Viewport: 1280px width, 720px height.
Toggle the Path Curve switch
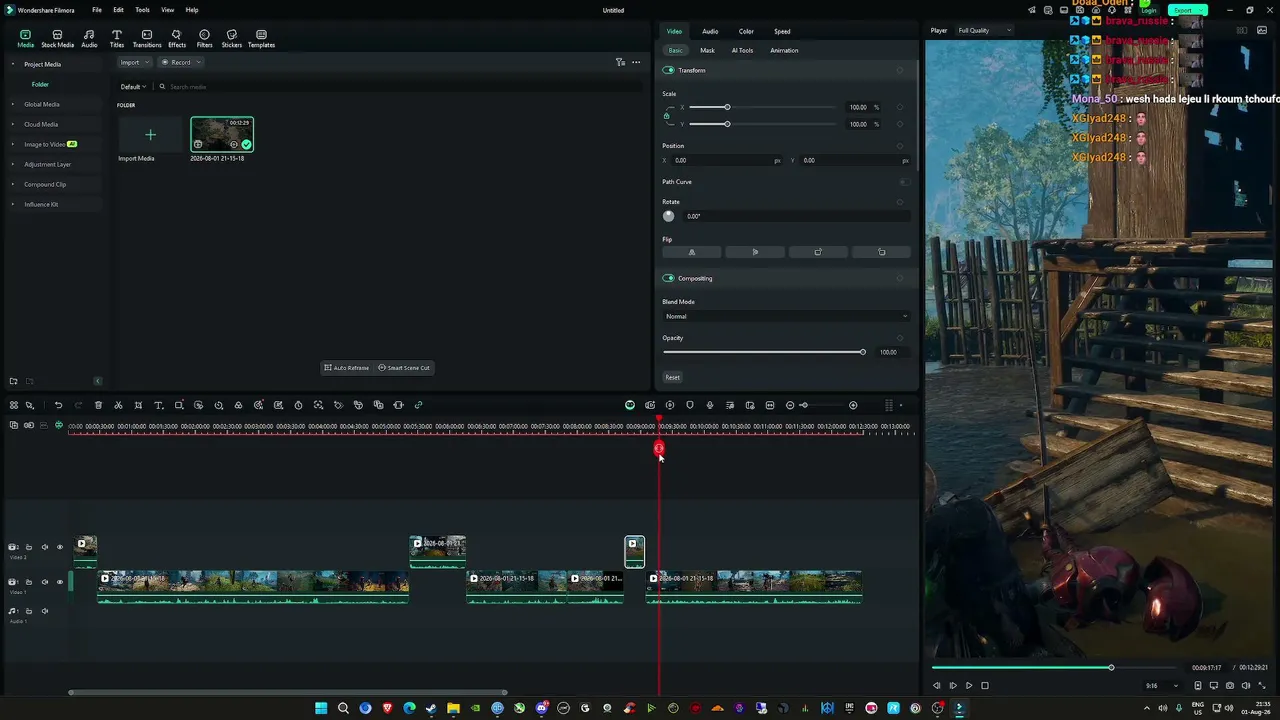(x=904, y=182)
